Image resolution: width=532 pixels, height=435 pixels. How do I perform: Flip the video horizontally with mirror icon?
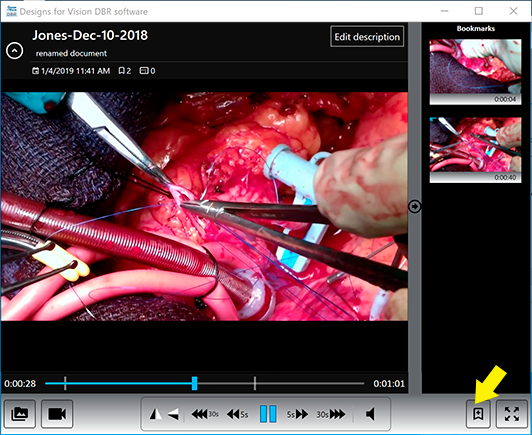coord(156,414)
